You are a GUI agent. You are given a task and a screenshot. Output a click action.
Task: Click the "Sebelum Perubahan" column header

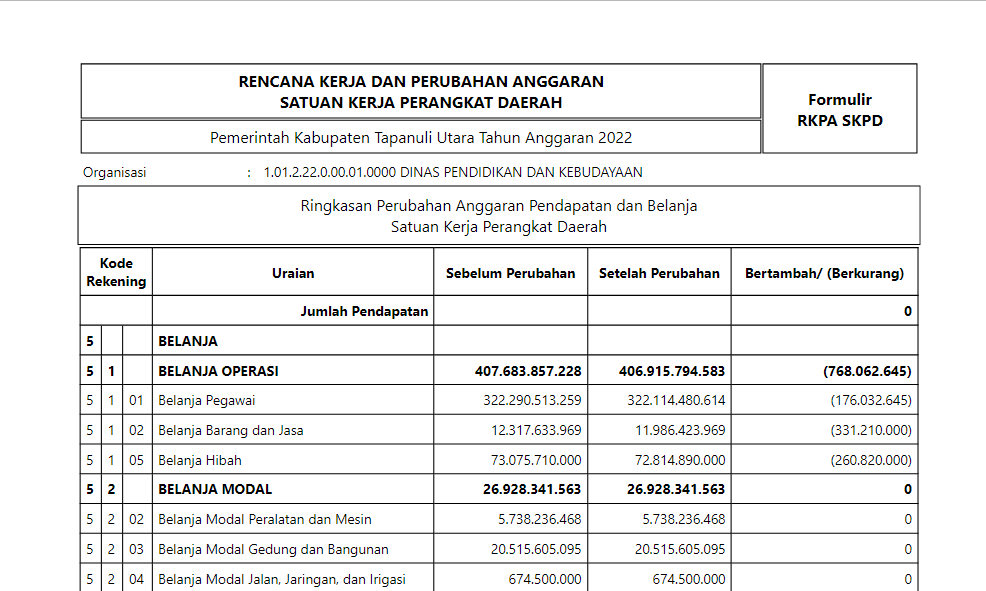pyautogui.click(x=510, y=273)
